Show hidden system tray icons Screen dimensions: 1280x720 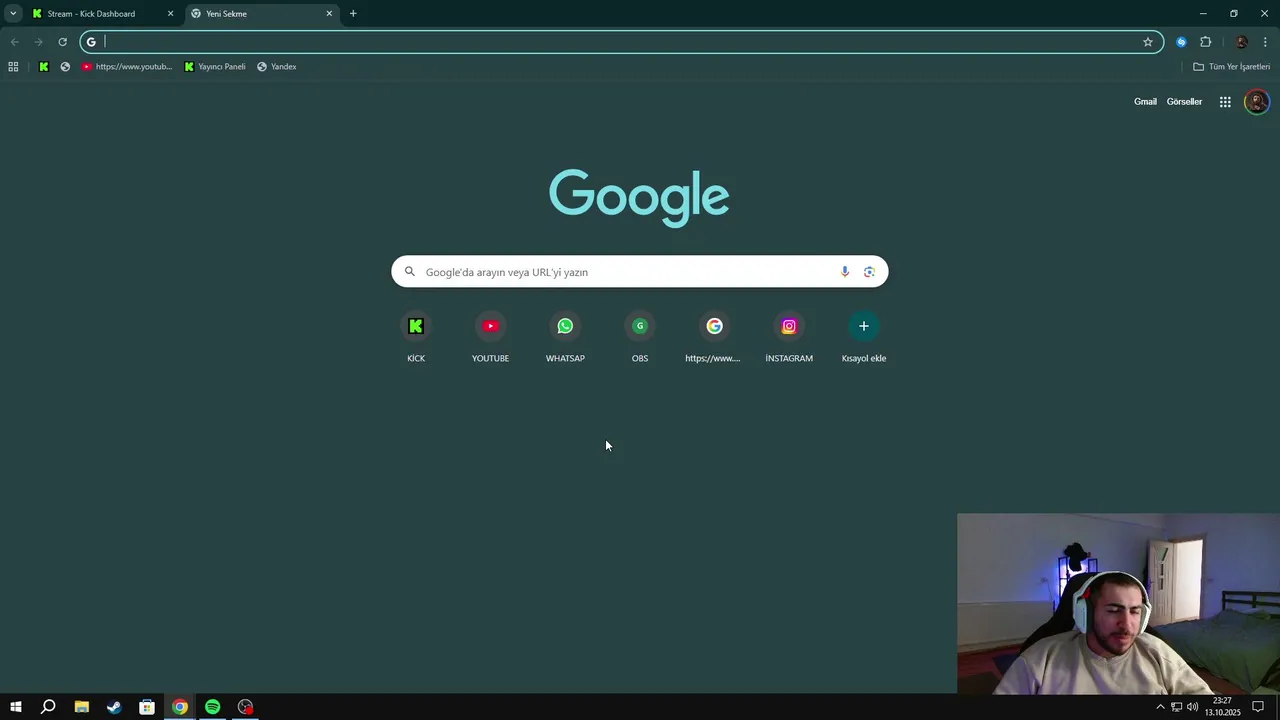pyautogui.click(x=1160, y=707)
